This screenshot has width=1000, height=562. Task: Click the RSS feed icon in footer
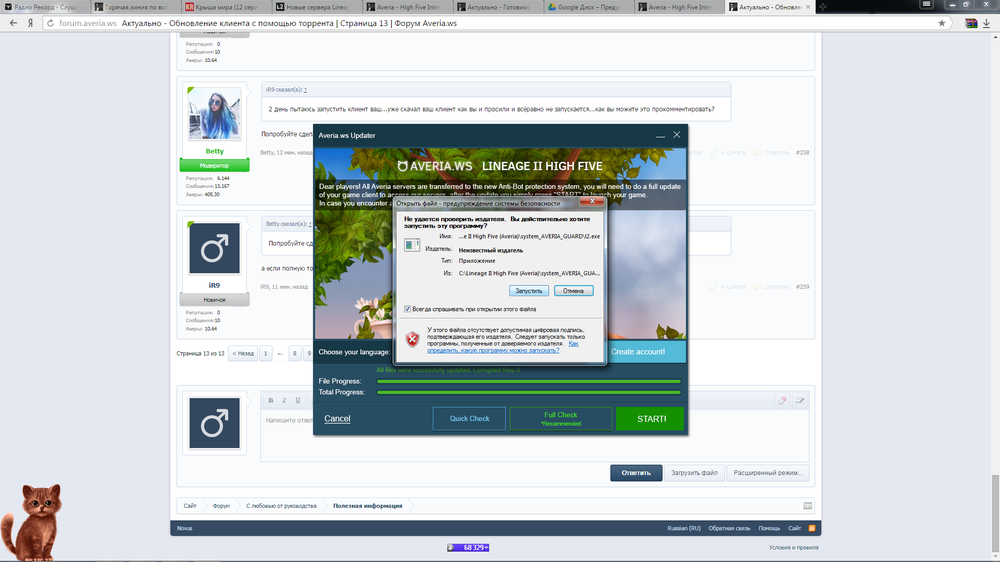[812, 527]
